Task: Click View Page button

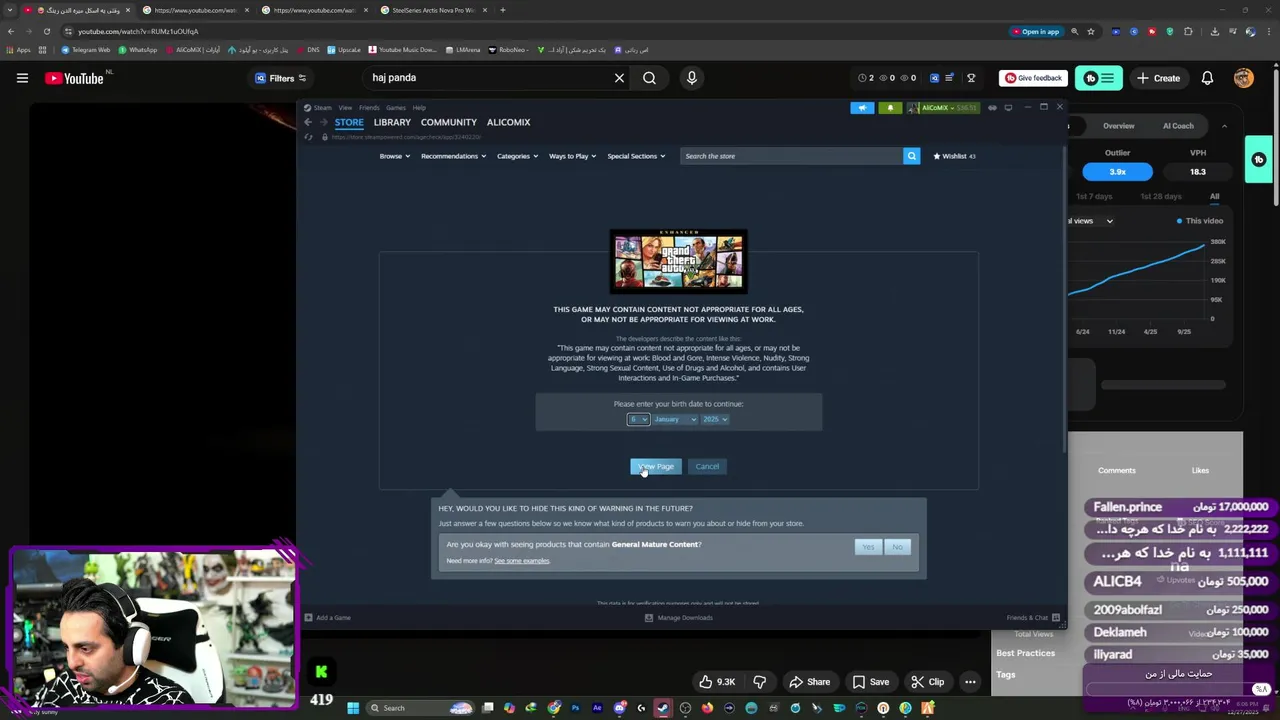Action: 655,466
